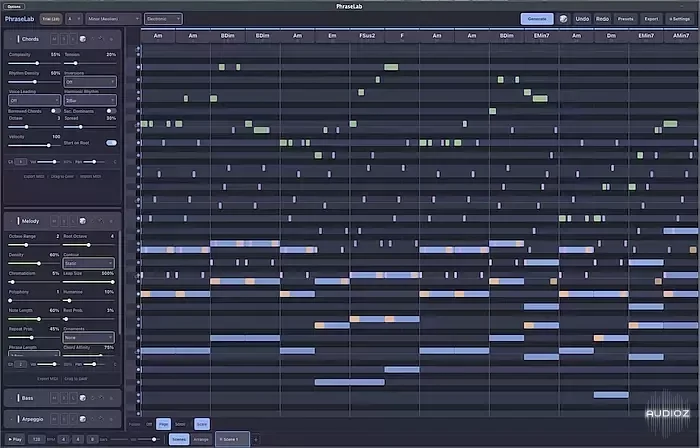Open the Presets menu

[x=625, y=19]
